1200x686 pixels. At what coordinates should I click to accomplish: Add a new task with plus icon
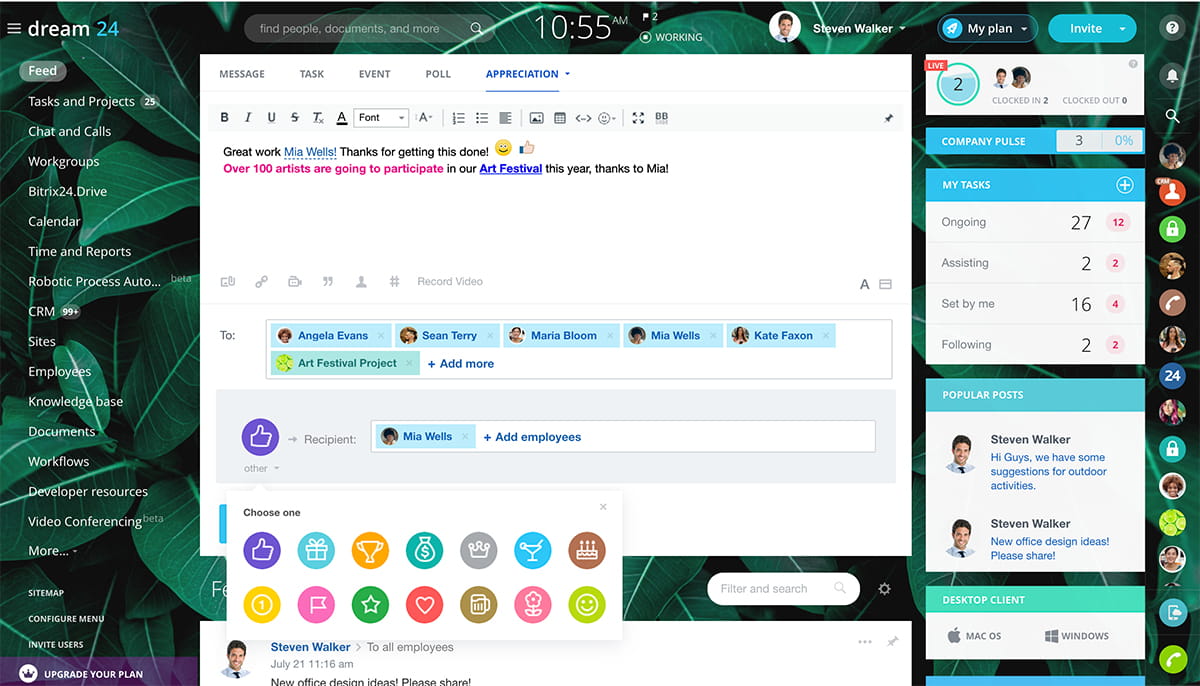(1124, 185)
